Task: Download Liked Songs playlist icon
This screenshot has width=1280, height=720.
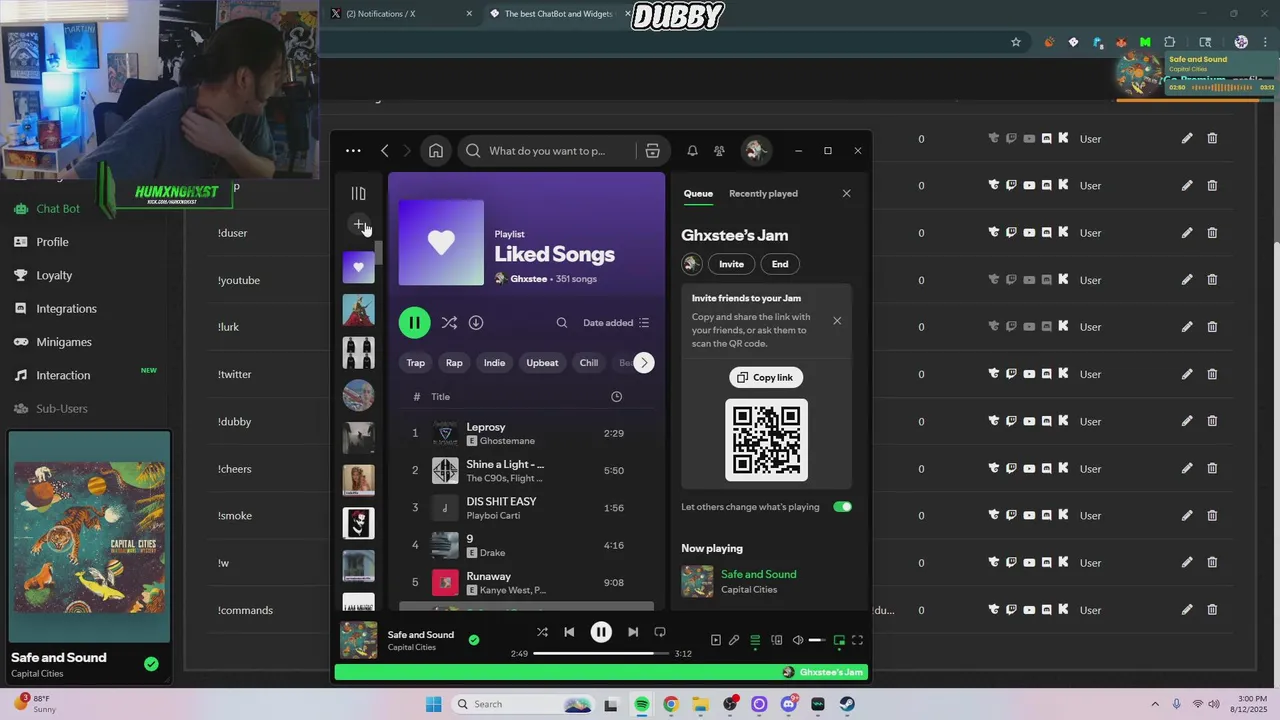Action: pyautogui.click(x=476, y=323)
